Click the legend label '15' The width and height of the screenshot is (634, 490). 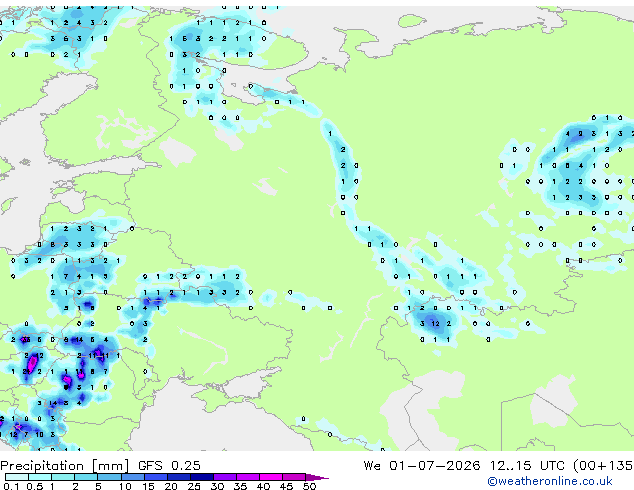(x=148, y=486)
